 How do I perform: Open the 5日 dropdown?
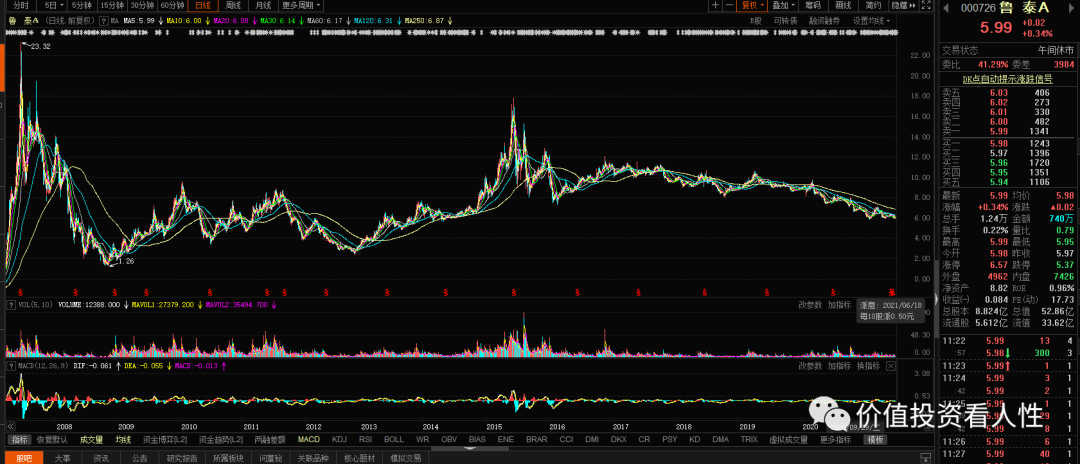52,6
